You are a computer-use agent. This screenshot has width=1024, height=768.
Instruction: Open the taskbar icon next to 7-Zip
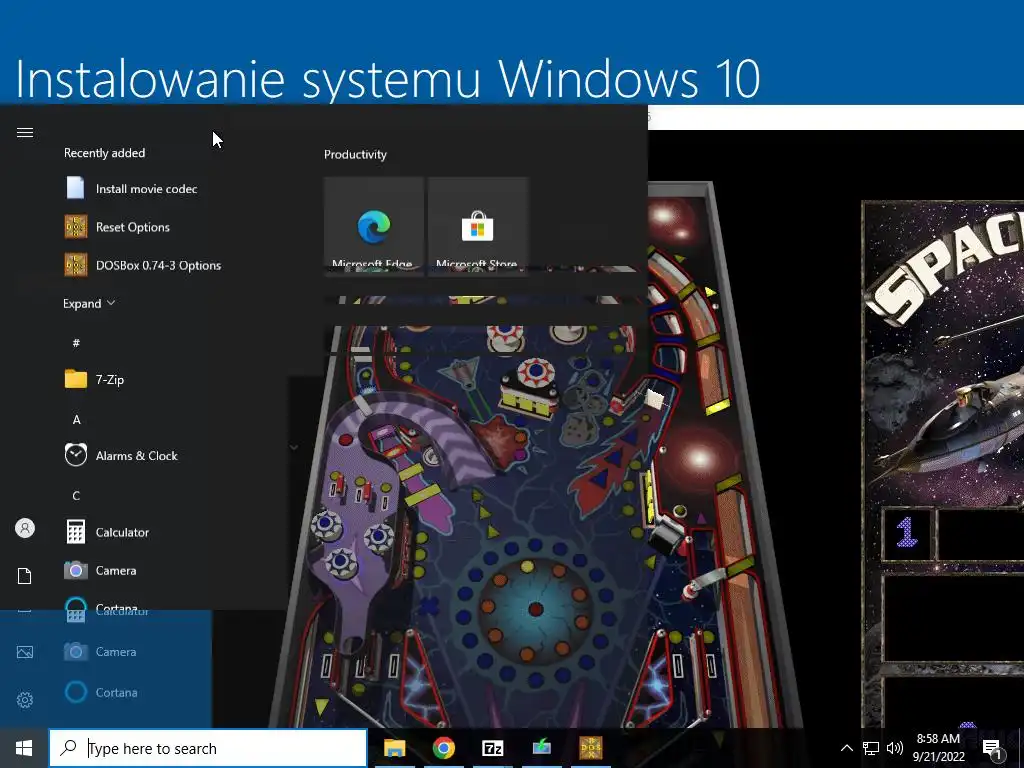pos(541,748)
